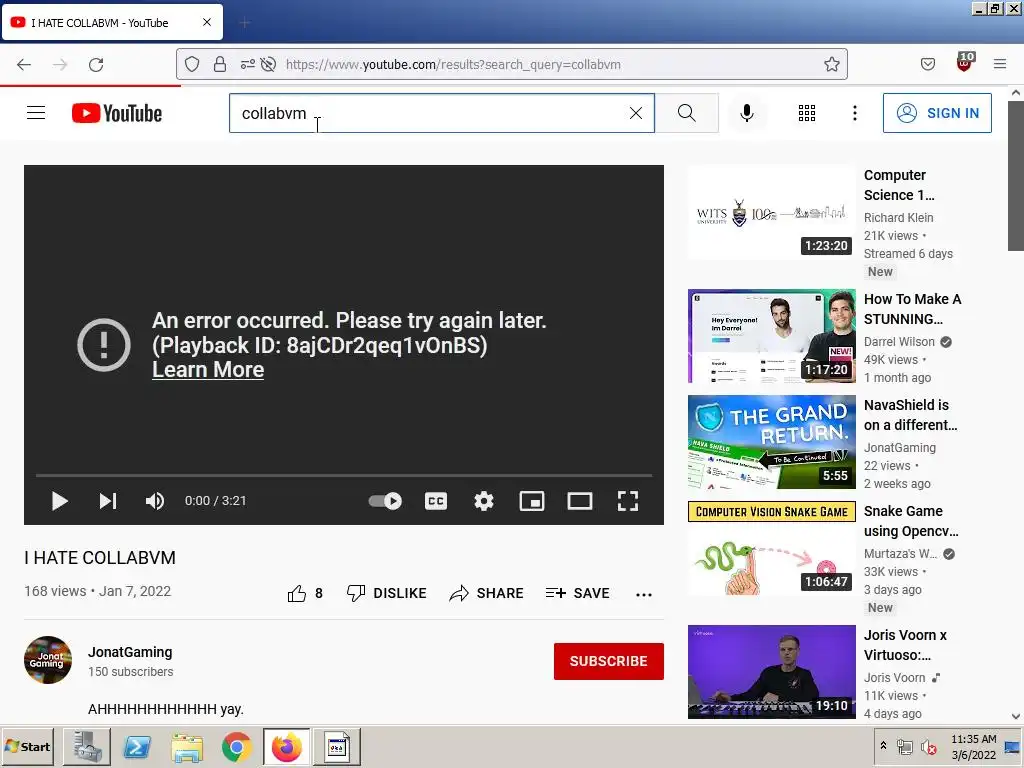Show hidden system tray icons
The image size is (1024, 768).
(x=883, y=746)
